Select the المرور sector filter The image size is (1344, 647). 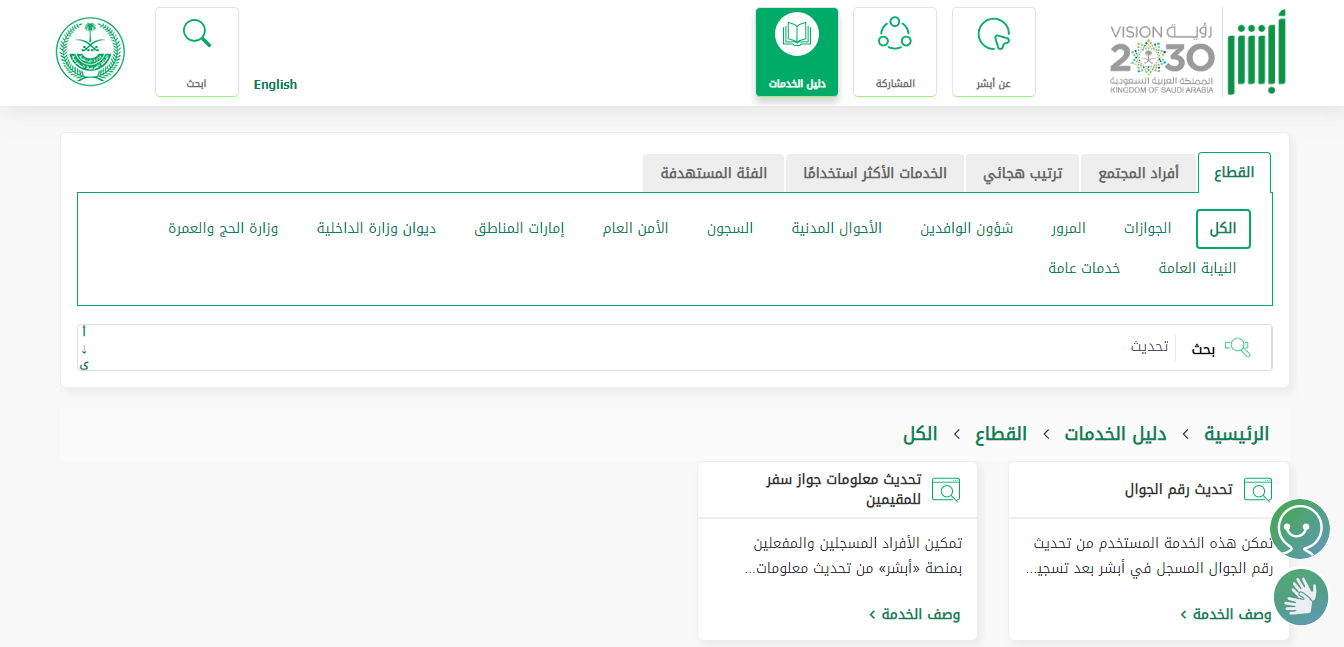[1068, 229]
